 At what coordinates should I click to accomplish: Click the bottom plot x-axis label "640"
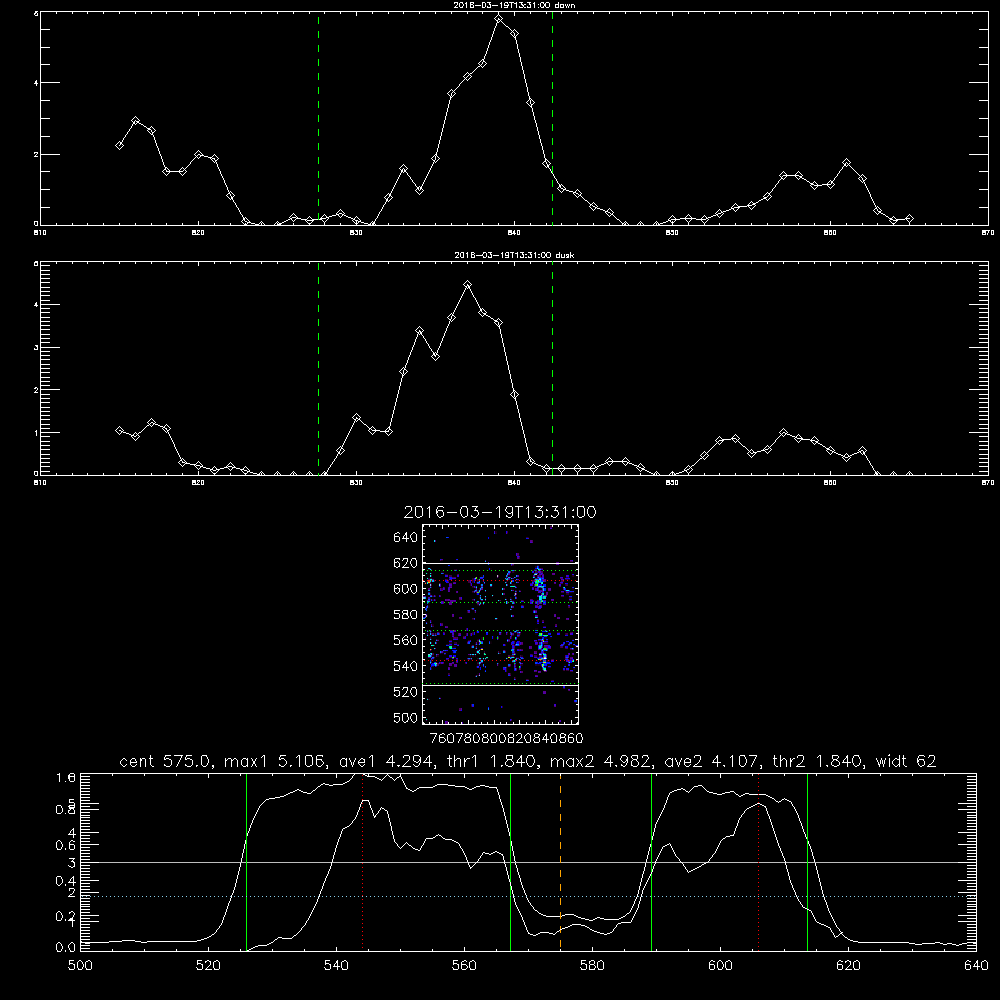(x=976, y=966)
